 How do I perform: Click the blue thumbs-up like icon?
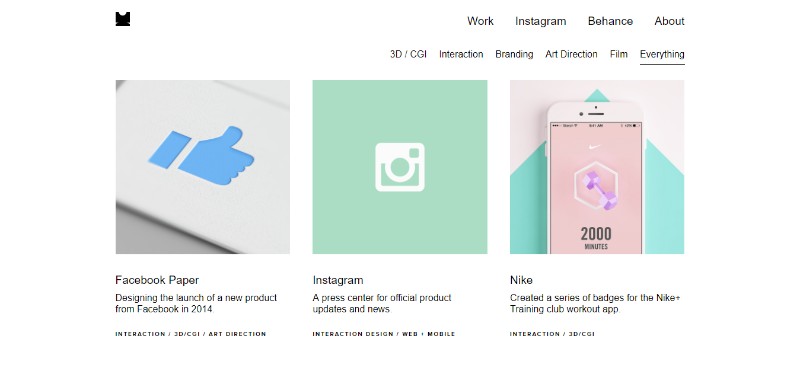201,155
